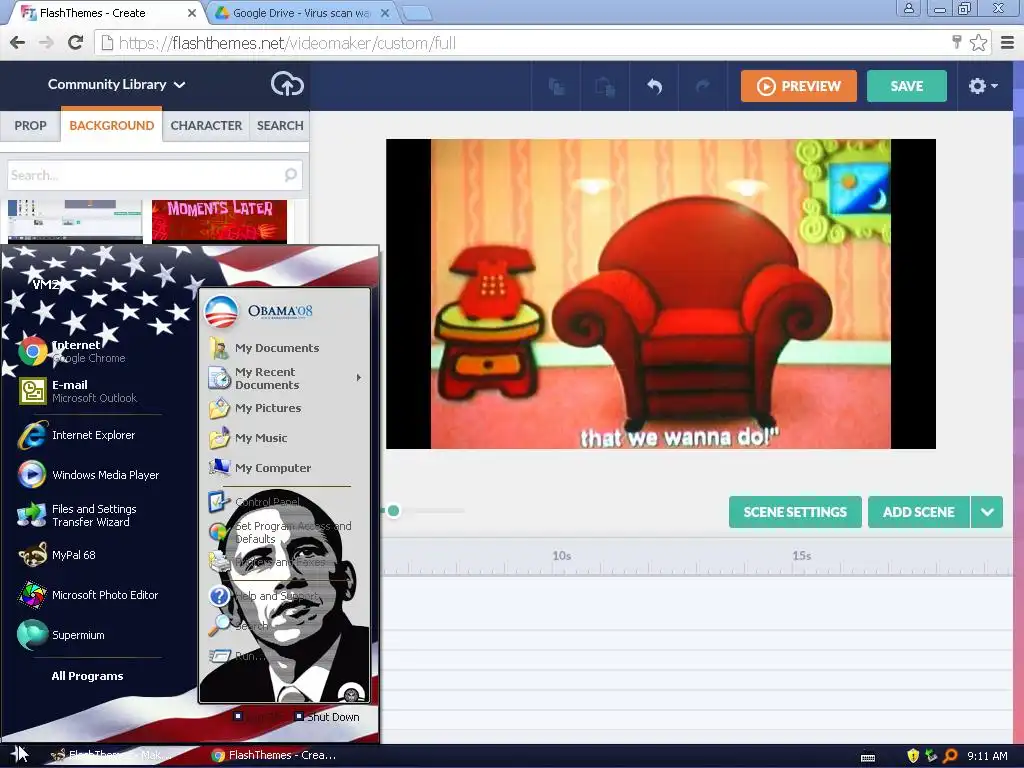Select the desktop screenshot background thumbnail
The height and width of the screenshot is (768, 1024).
point(75,221)
